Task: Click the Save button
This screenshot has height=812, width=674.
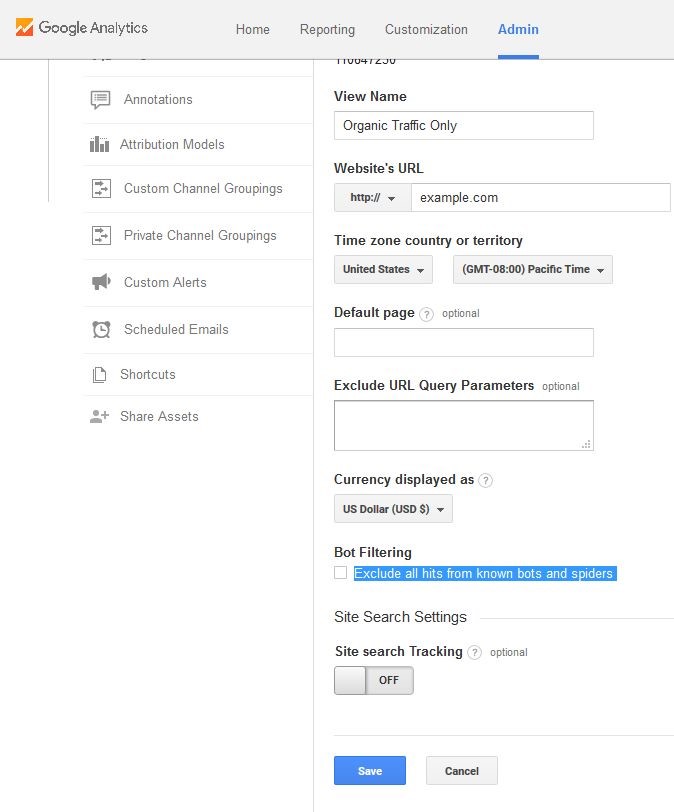Action: click(x=370, y=771)
